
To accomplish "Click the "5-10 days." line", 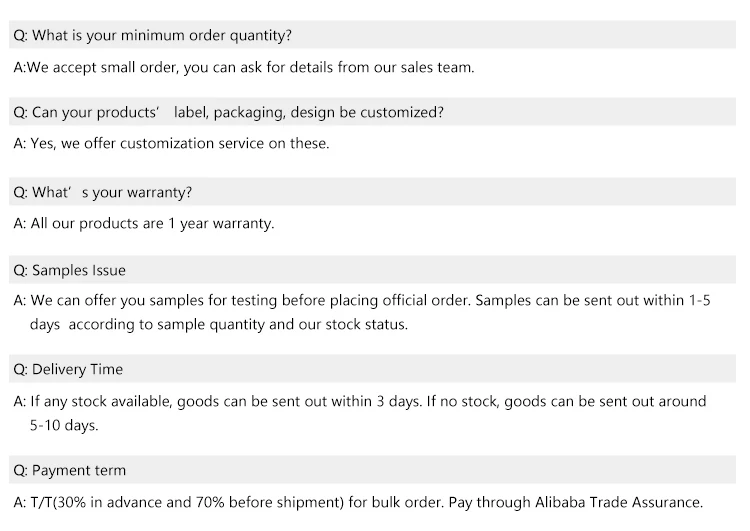I will (x=64, y=425).
